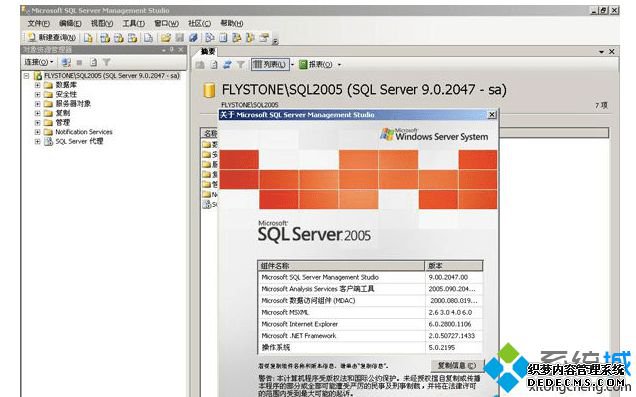Viewport: 636px width, 397px height.
Task: Select the Microsoft MSXML row
Action: (x=370, y=313)
